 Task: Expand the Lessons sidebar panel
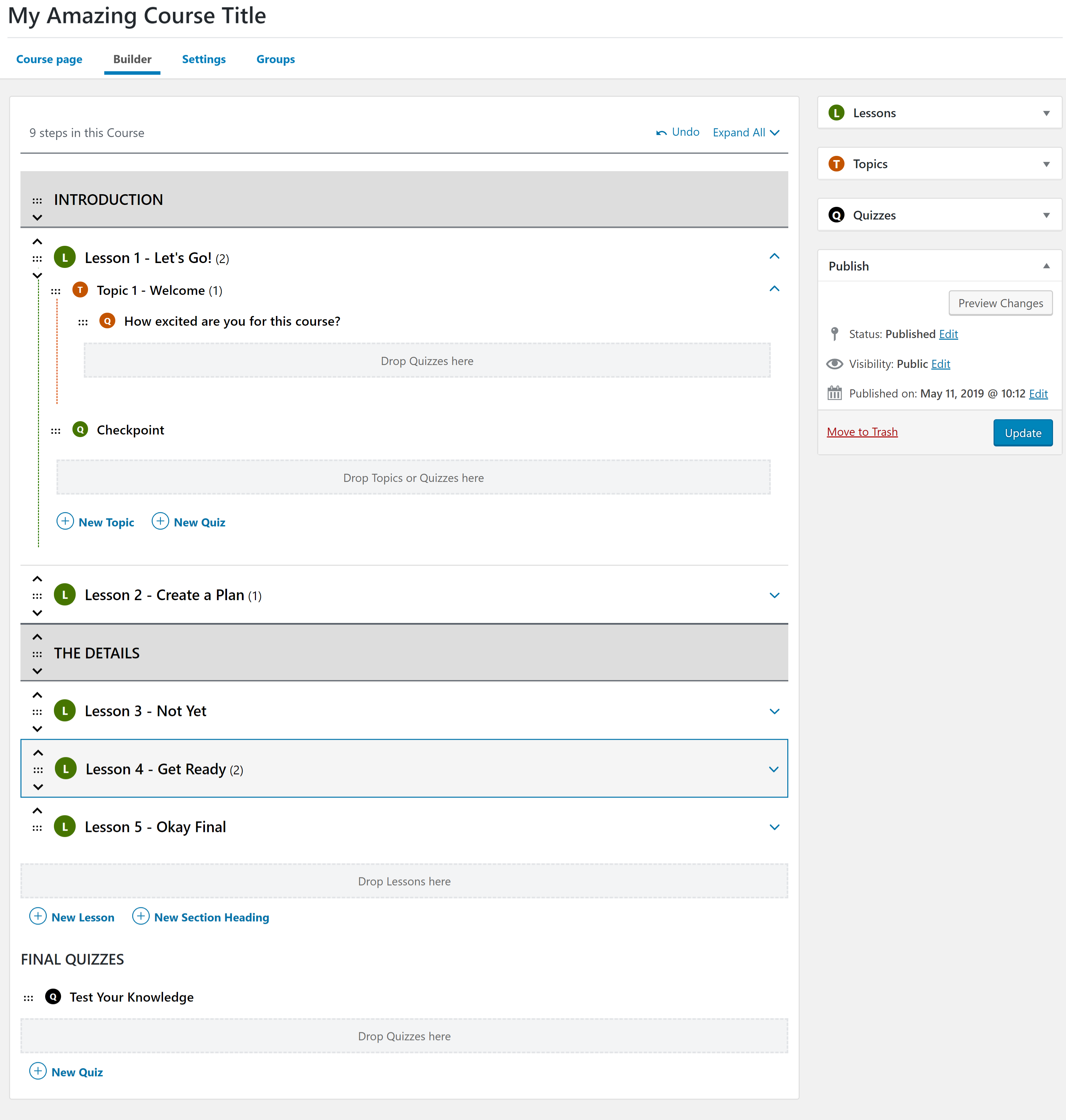1046,113
